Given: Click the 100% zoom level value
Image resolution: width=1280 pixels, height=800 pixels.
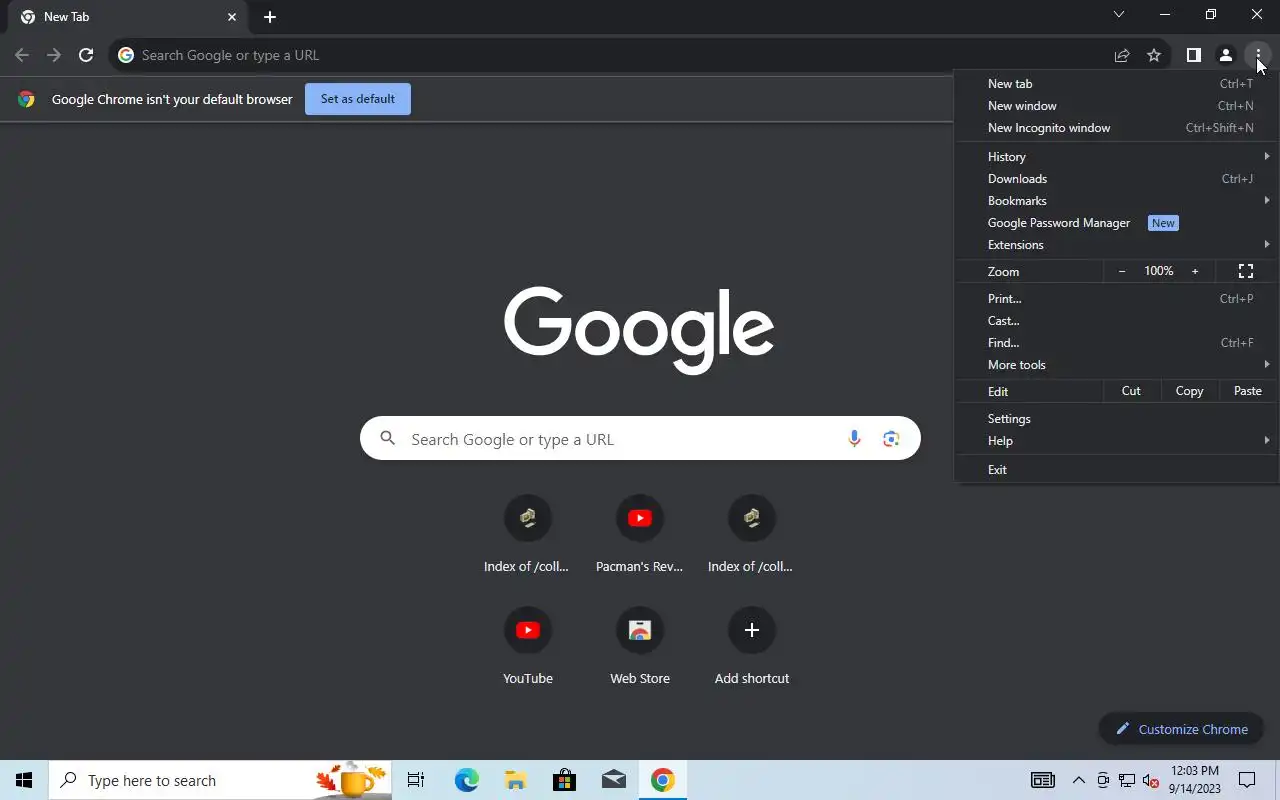Looking at the screenshot, I should point(1159,272).
